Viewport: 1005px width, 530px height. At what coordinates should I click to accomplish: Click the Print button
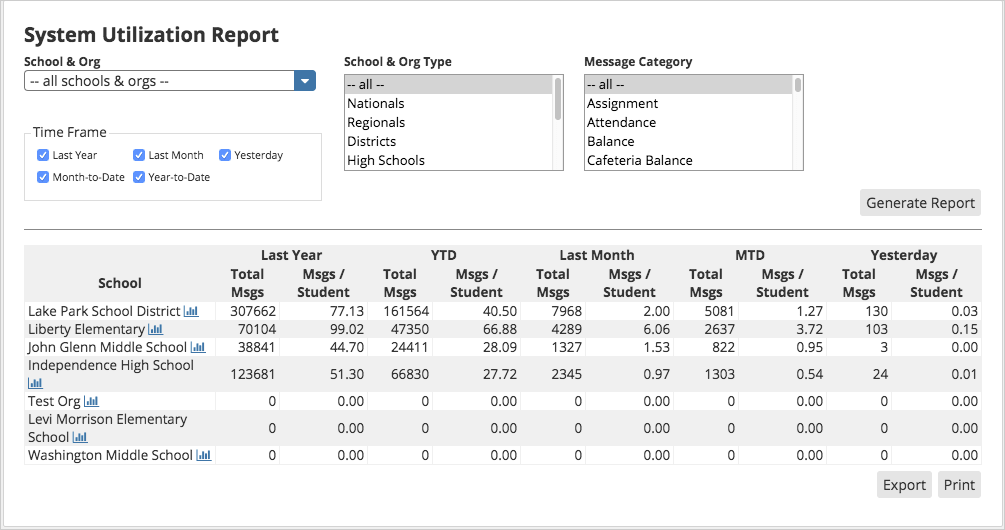pos(959,485)
